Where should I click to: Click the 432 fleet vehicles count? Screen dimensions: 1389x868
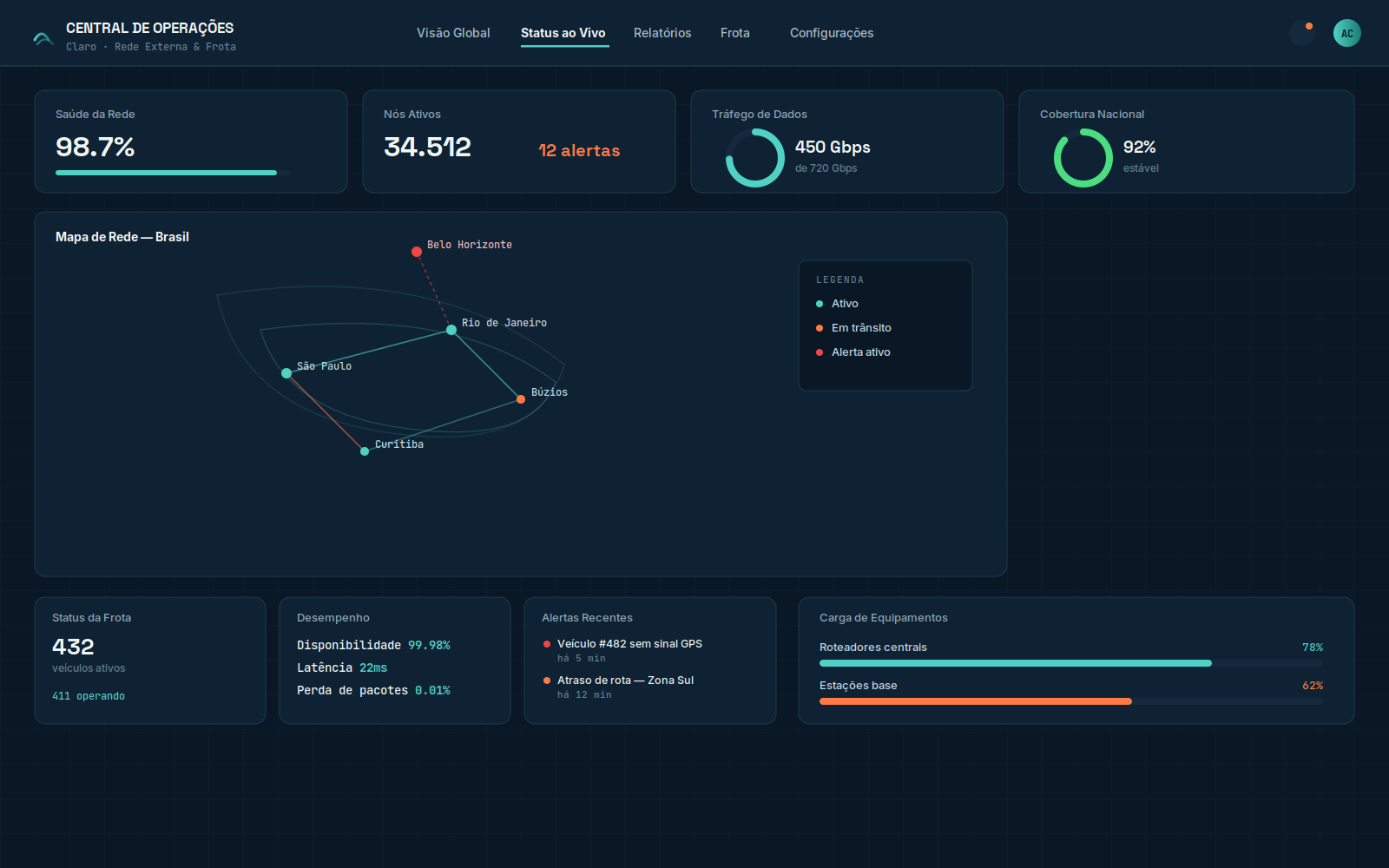coord(73,647)
